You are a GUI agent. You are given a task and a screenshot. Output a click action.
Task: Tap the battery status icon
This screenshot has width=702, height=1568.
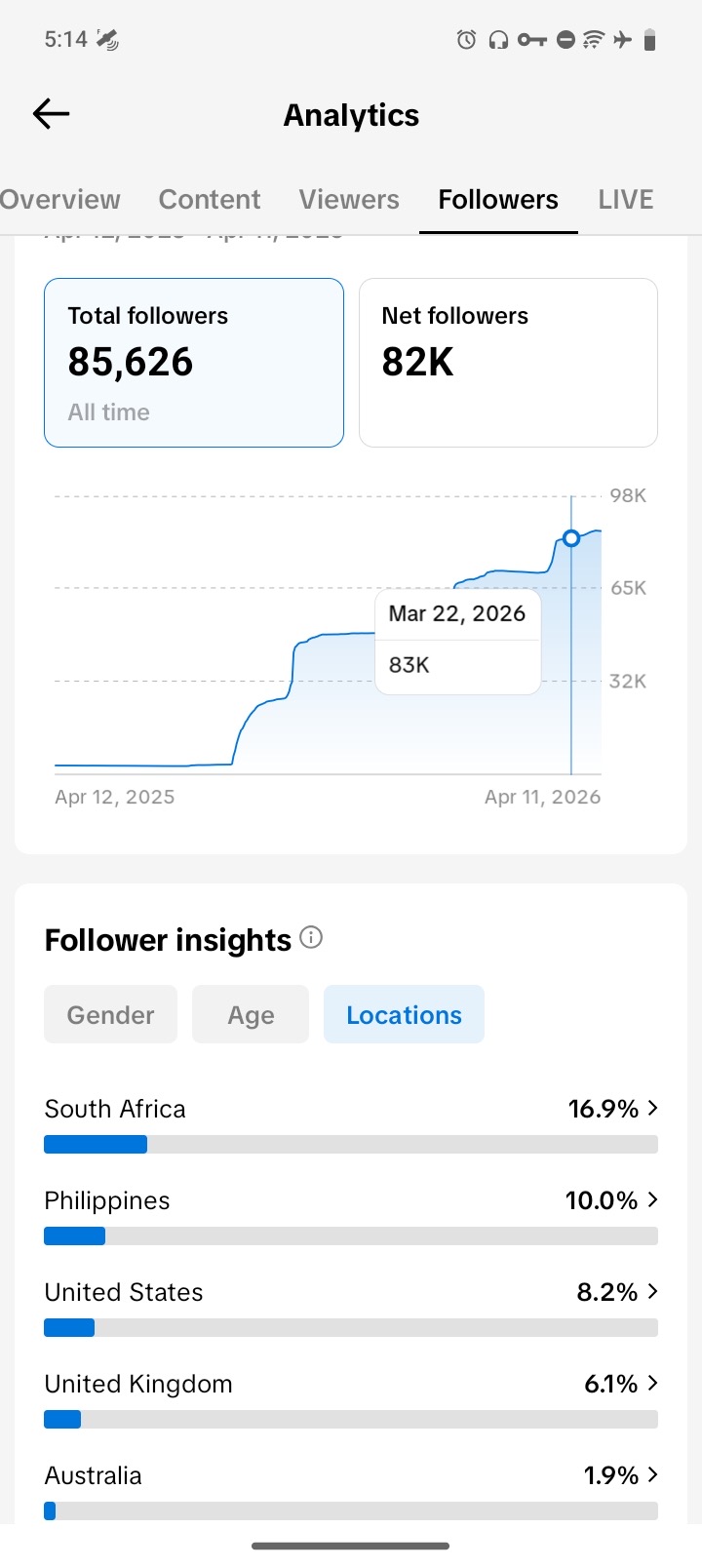pos(650,40)
